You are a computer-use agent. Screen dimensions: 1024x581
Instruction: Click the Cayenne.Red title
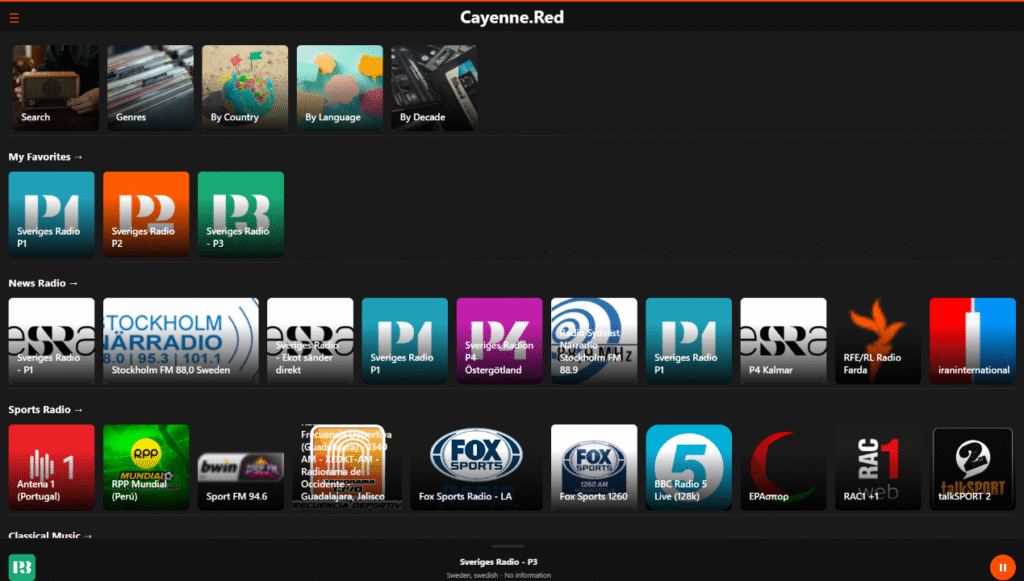(512, 18)
